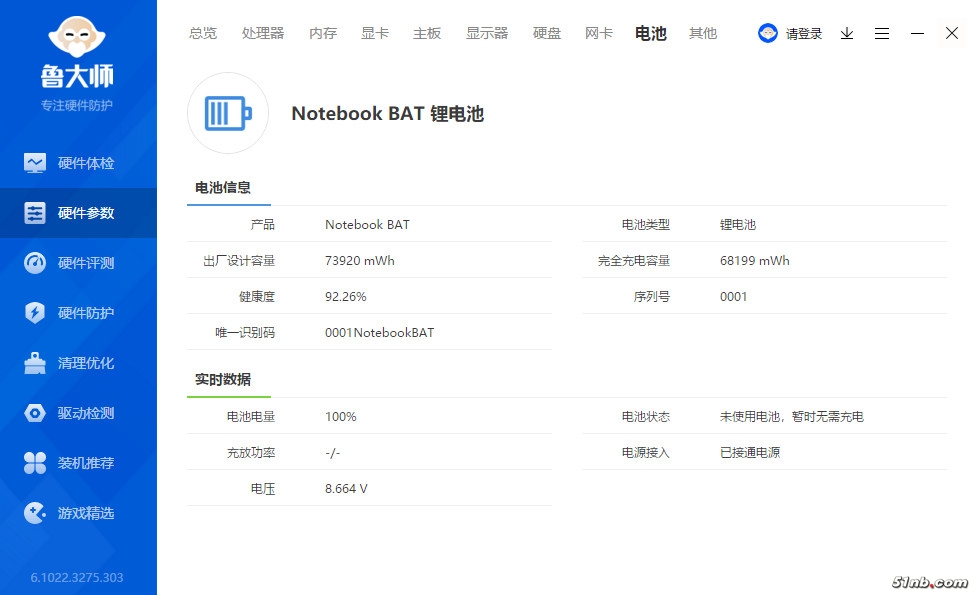Viewport: 975px width, 595px height.
Task: Open the 其他 tab
Action: tap(703, 33)
